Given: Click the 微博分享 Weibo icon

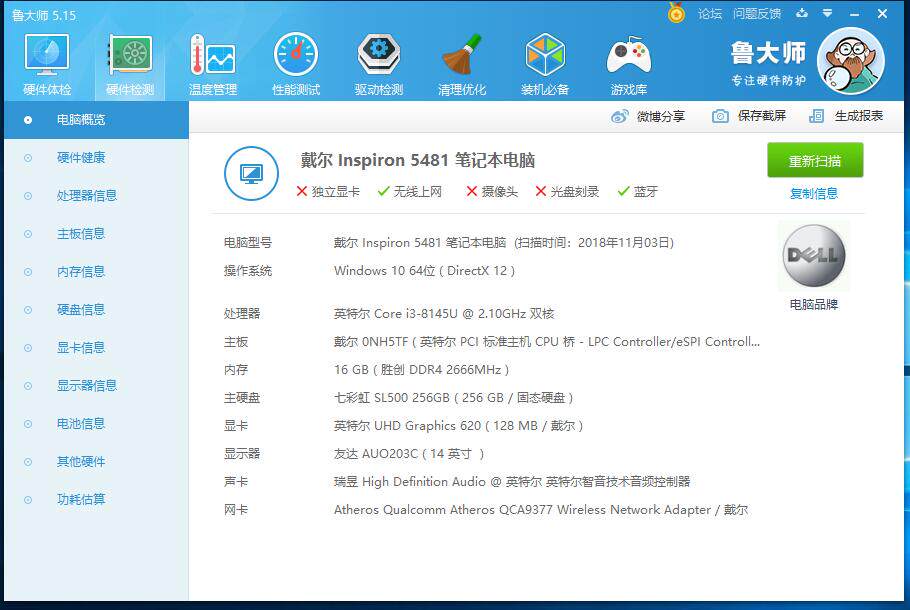Looking at the screenshot, I should (620, 117).
